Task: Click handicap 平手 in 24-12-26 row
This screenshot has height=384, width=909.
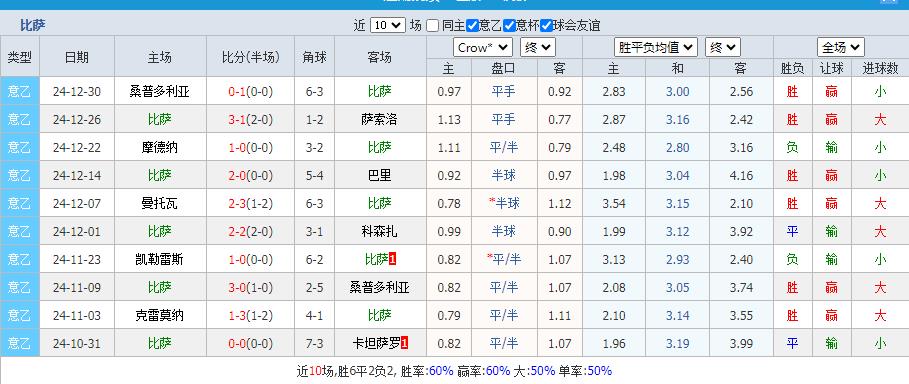Action: pos(504,119)
